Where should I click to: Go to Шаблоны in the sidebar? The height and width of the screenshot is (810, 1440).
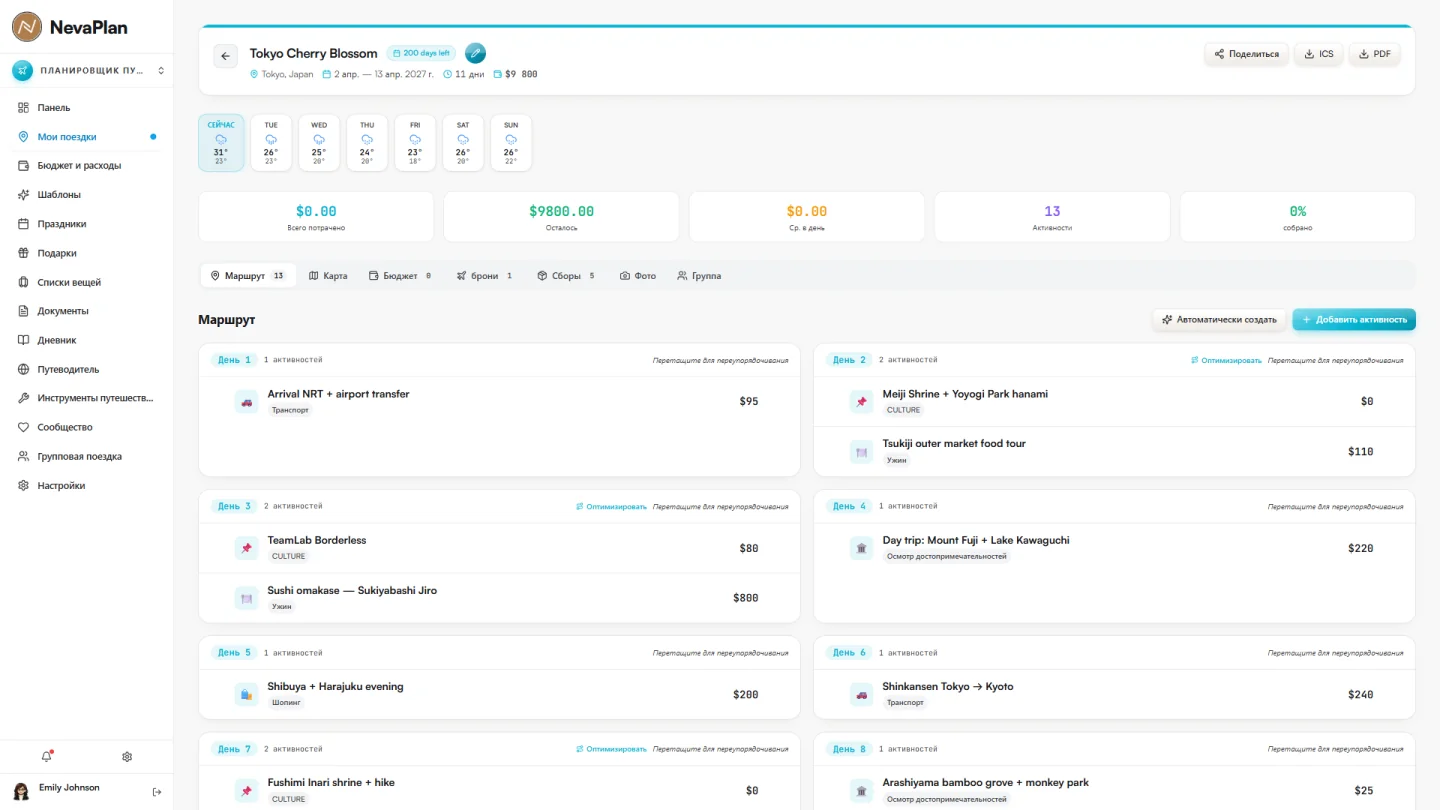pos(86,195)
